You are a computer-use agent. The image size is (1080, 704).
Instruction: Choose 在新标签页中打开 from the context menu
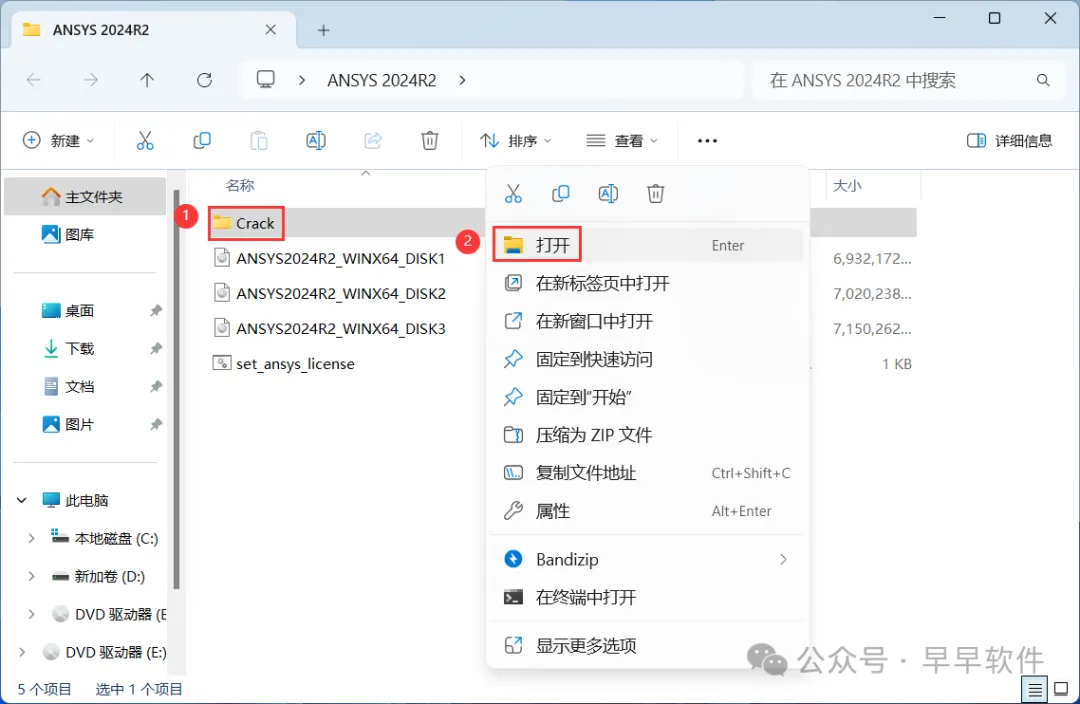[x=647, y=283]
